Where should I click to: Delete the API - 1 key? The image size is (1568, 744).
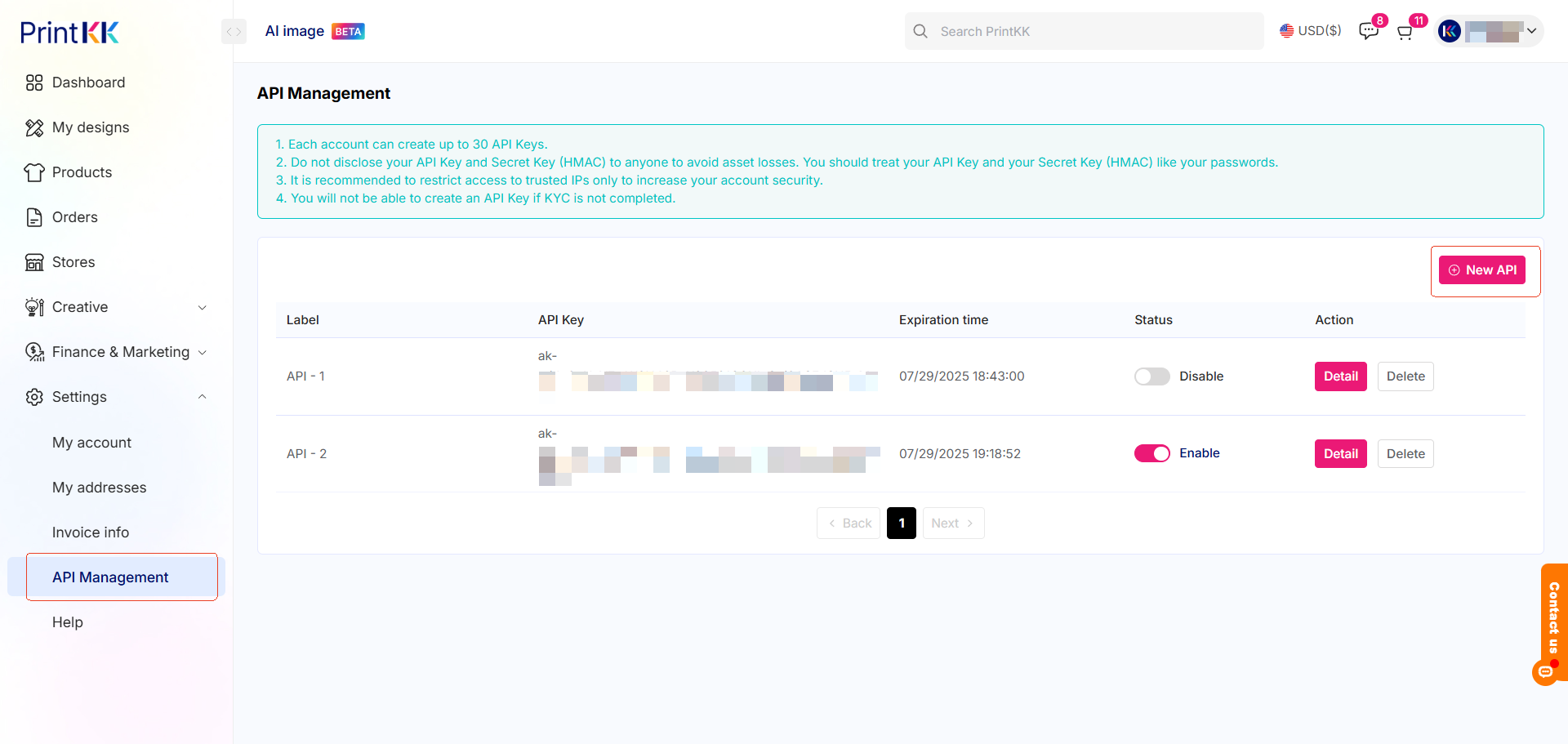click(x=1405, y=376)
